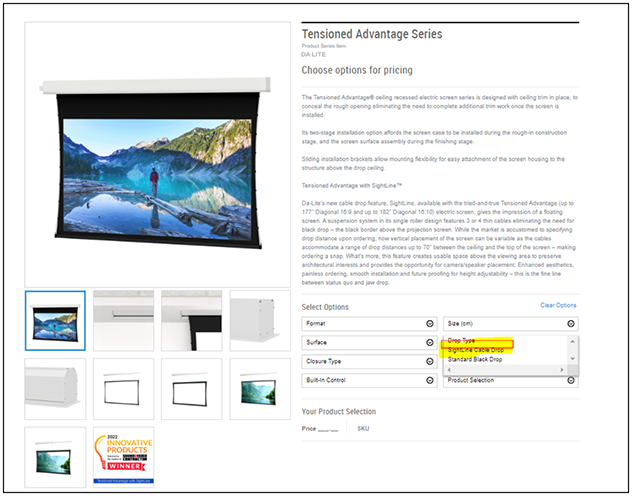
Task: View the ceiling slot closed thumbnail
Action: tap(123, 321)
